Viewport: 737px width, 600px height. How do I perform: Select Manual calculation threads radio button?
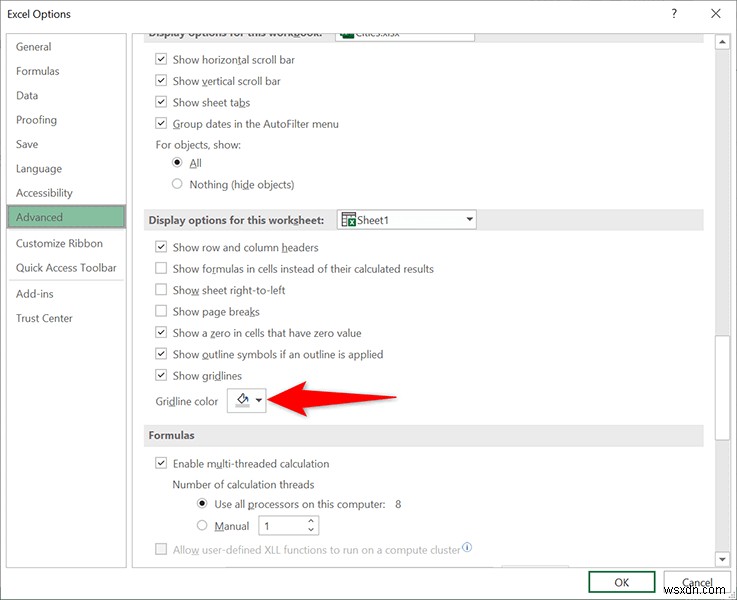[x=202, y=525]
